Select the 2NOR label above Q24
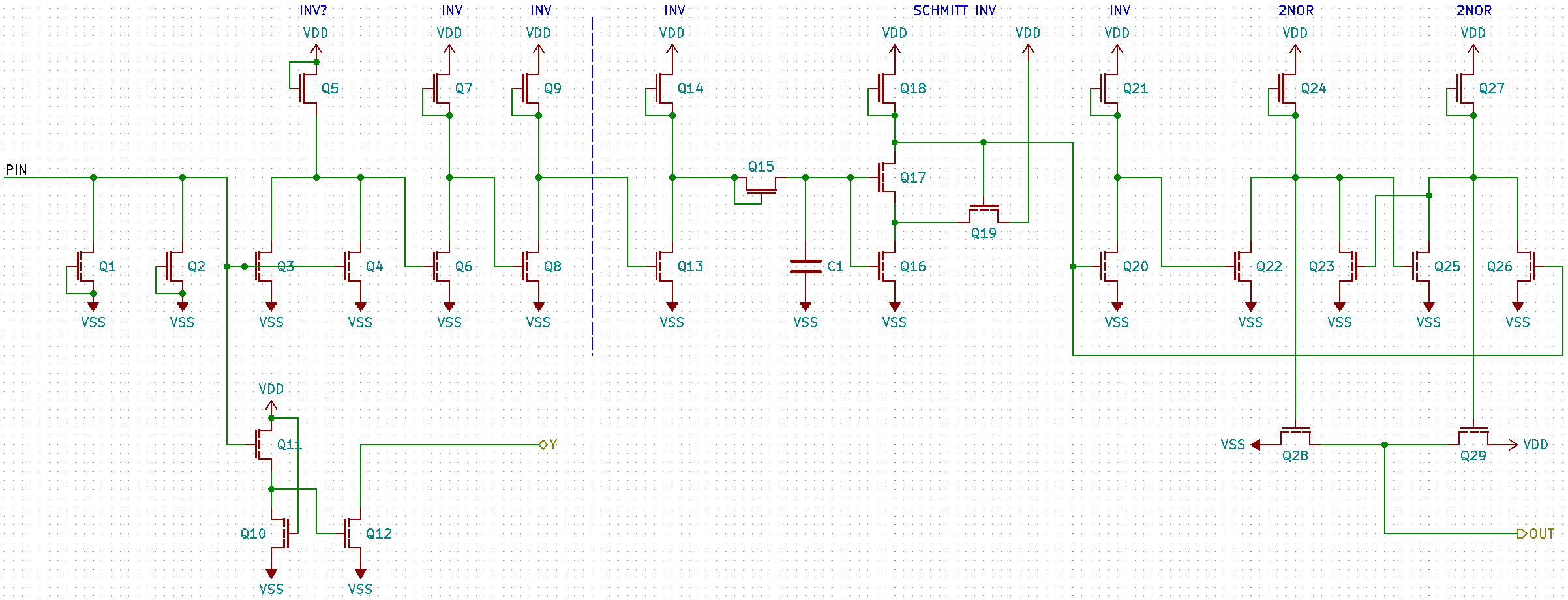This screenshot has width=1568, height=600. (1295, 10)
